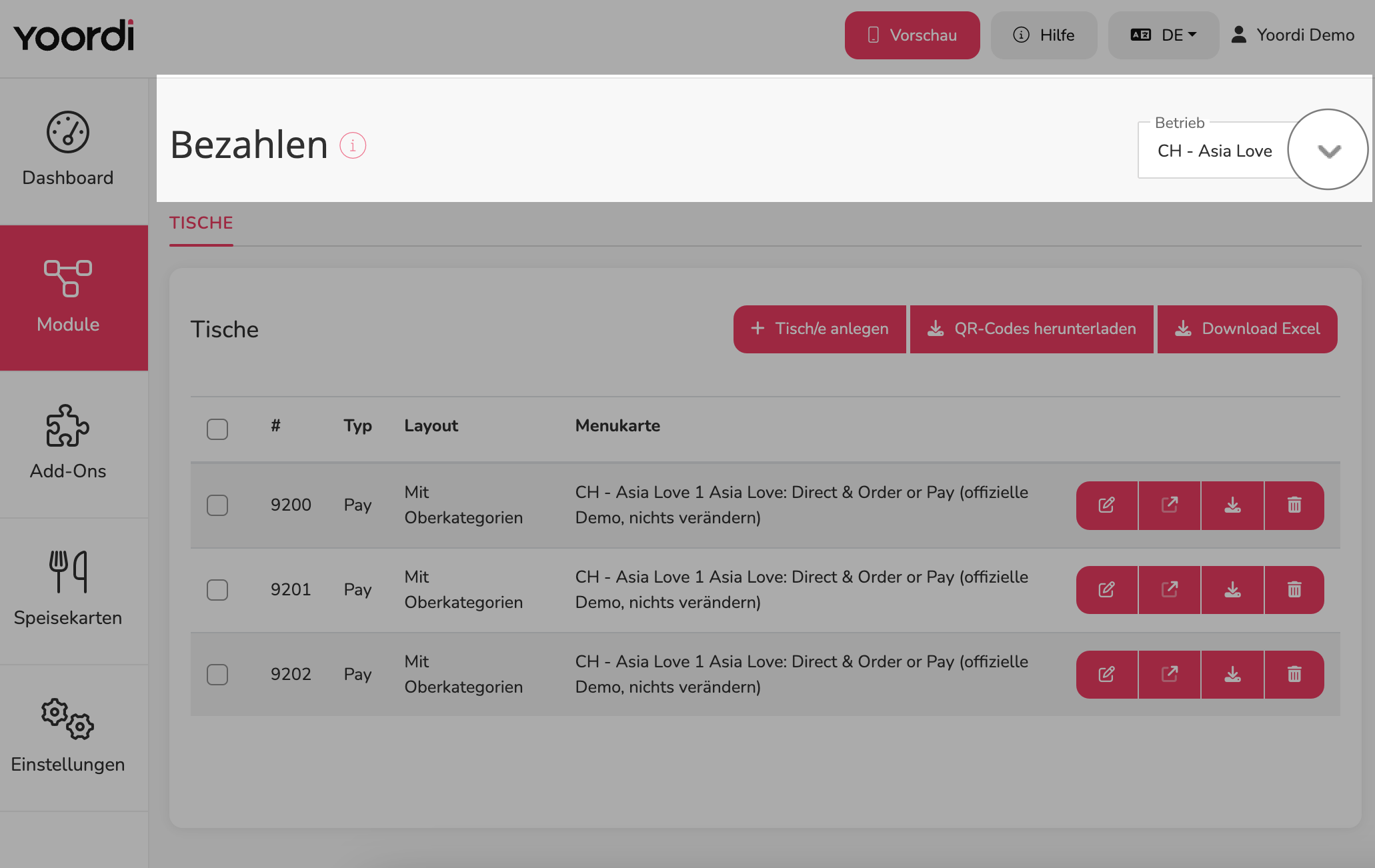Delete table 9200 with trash icon

[1294, 505]
